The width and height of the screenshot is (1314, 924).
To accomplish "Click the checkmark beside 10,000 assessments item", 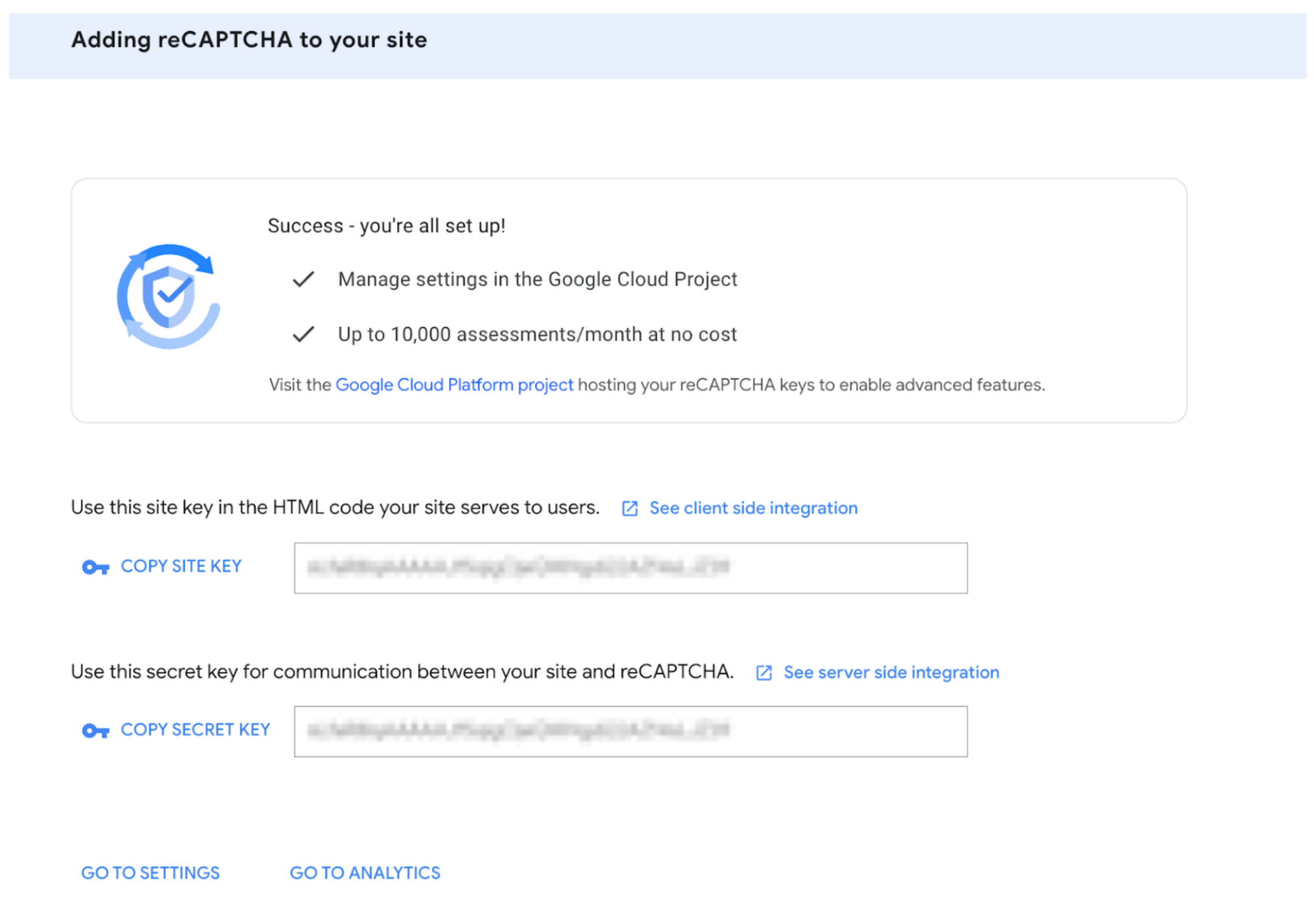I will pyautogui.click(x=303, y=334).
